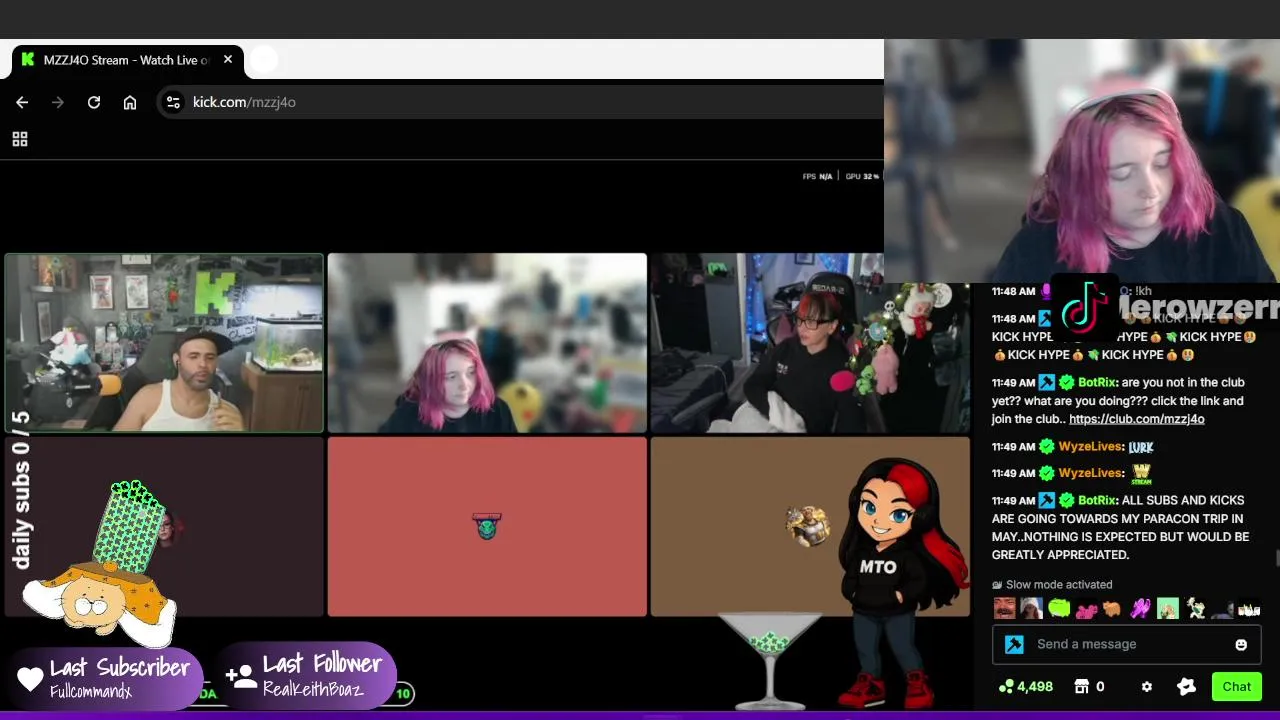Focus the kick.com/mzzj4o address bar
The image size is (1280, 720).
(520, 102)
